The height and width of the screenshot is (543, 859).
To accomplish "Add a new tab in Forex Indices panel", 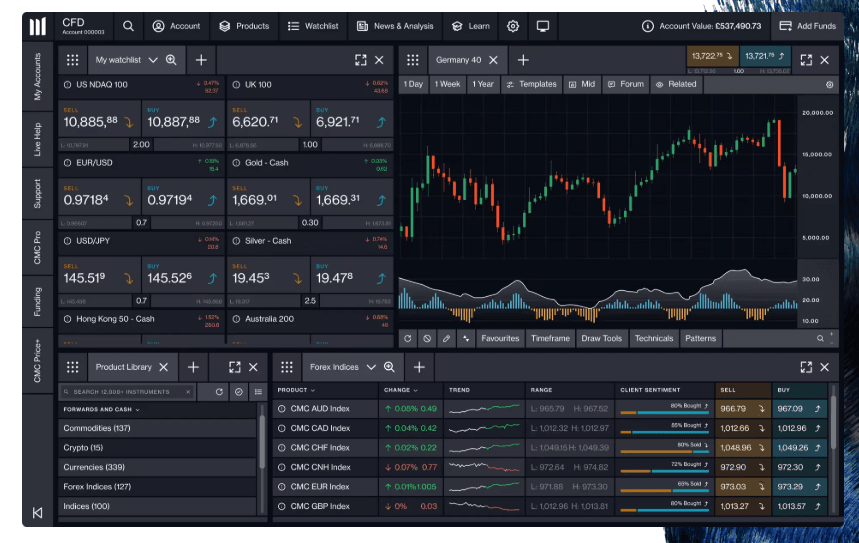I will (x=419, y=367).
